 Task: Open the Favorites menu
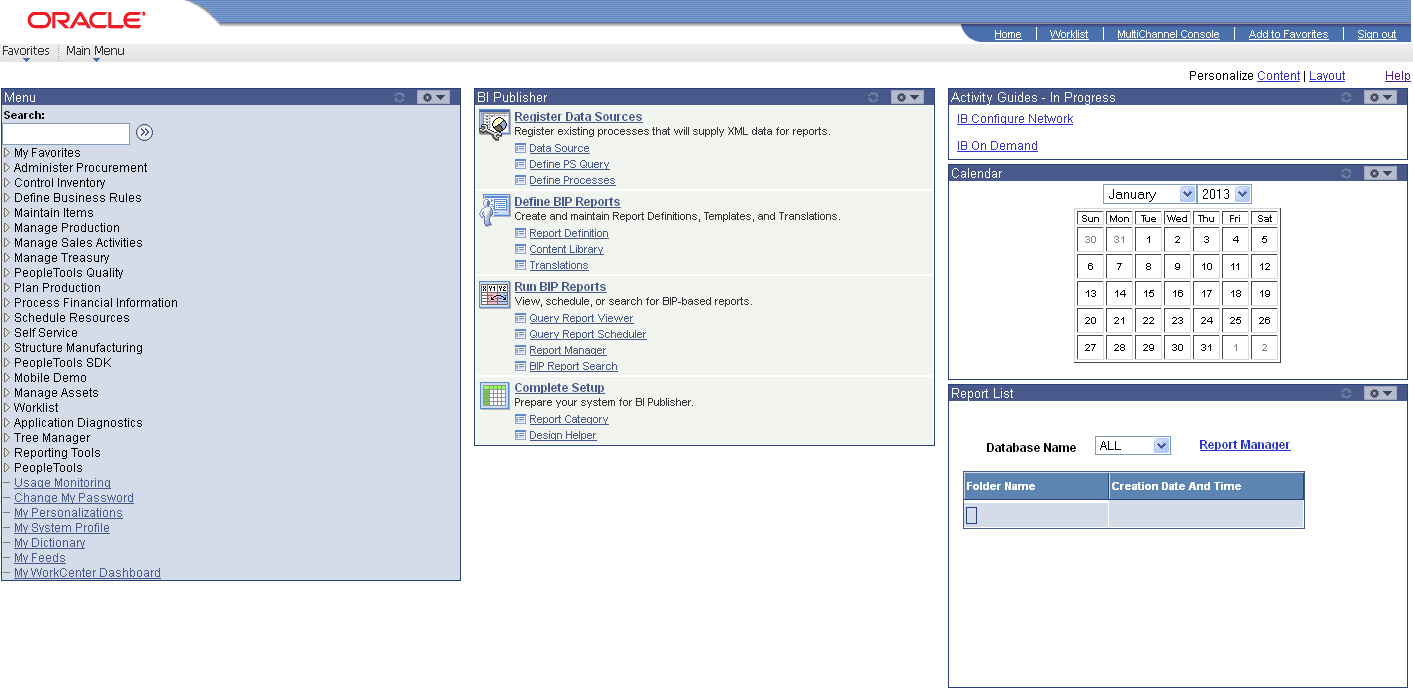coord(26,50)
